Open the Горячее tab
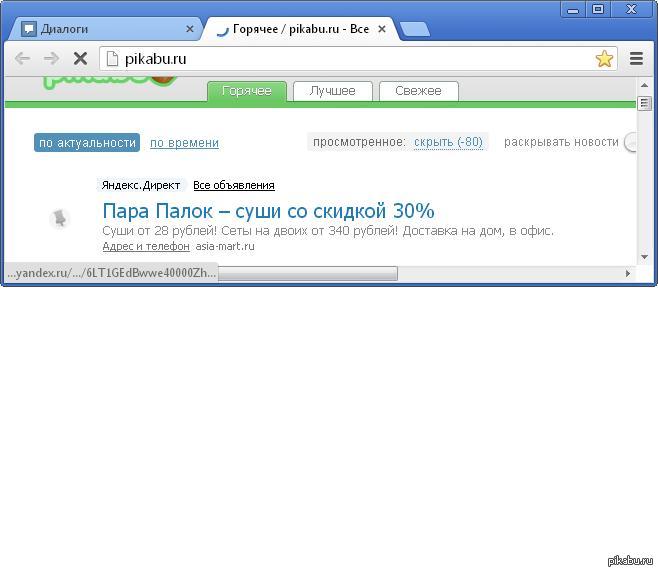The height and width of the screenshot is (572, 658). [247, 91]
